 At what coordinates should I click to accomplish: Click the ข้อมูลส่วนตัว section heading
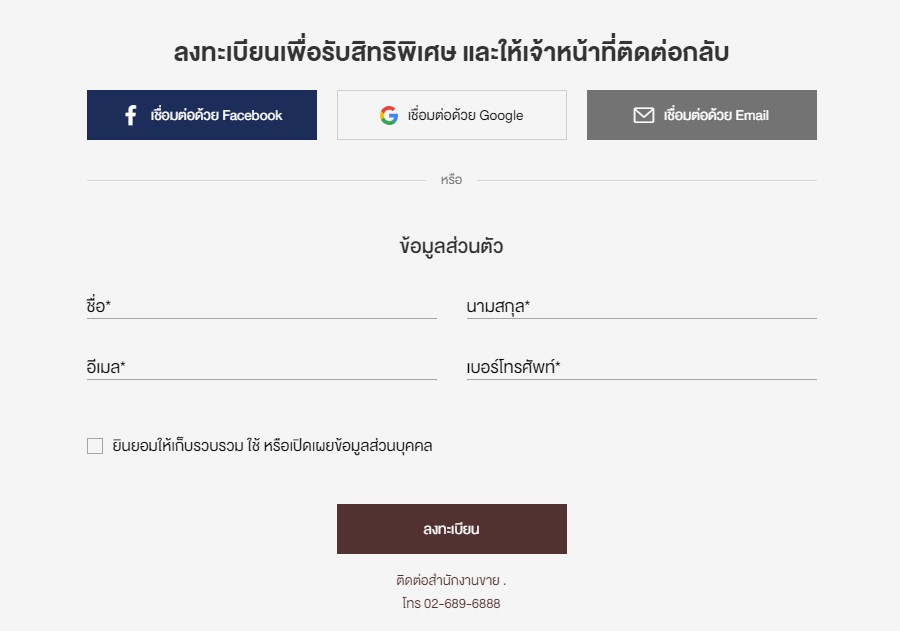coord(451,246)
